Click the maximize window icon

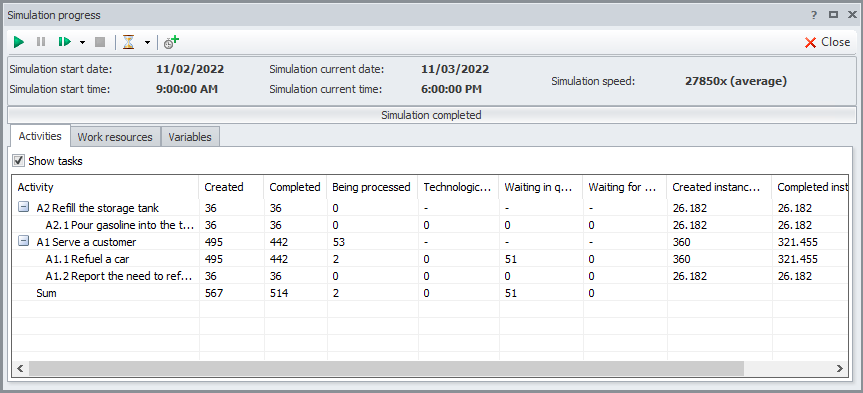pos(833,15)
